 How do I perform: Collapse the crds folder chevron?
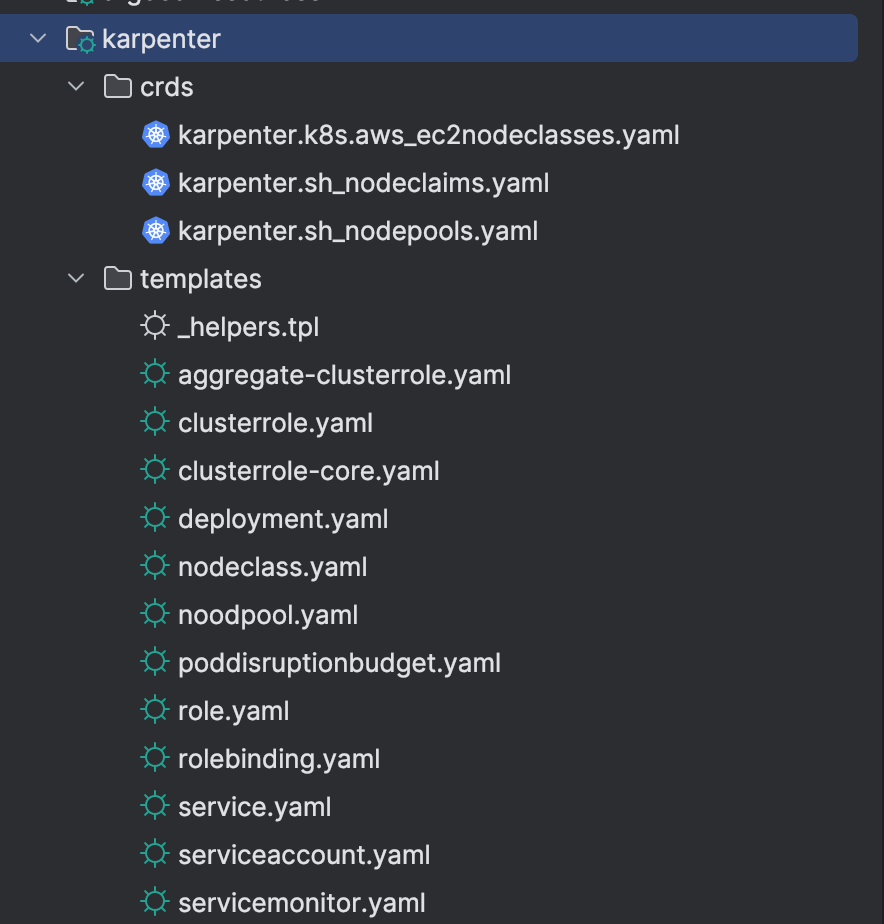click(x=76, y=87)
